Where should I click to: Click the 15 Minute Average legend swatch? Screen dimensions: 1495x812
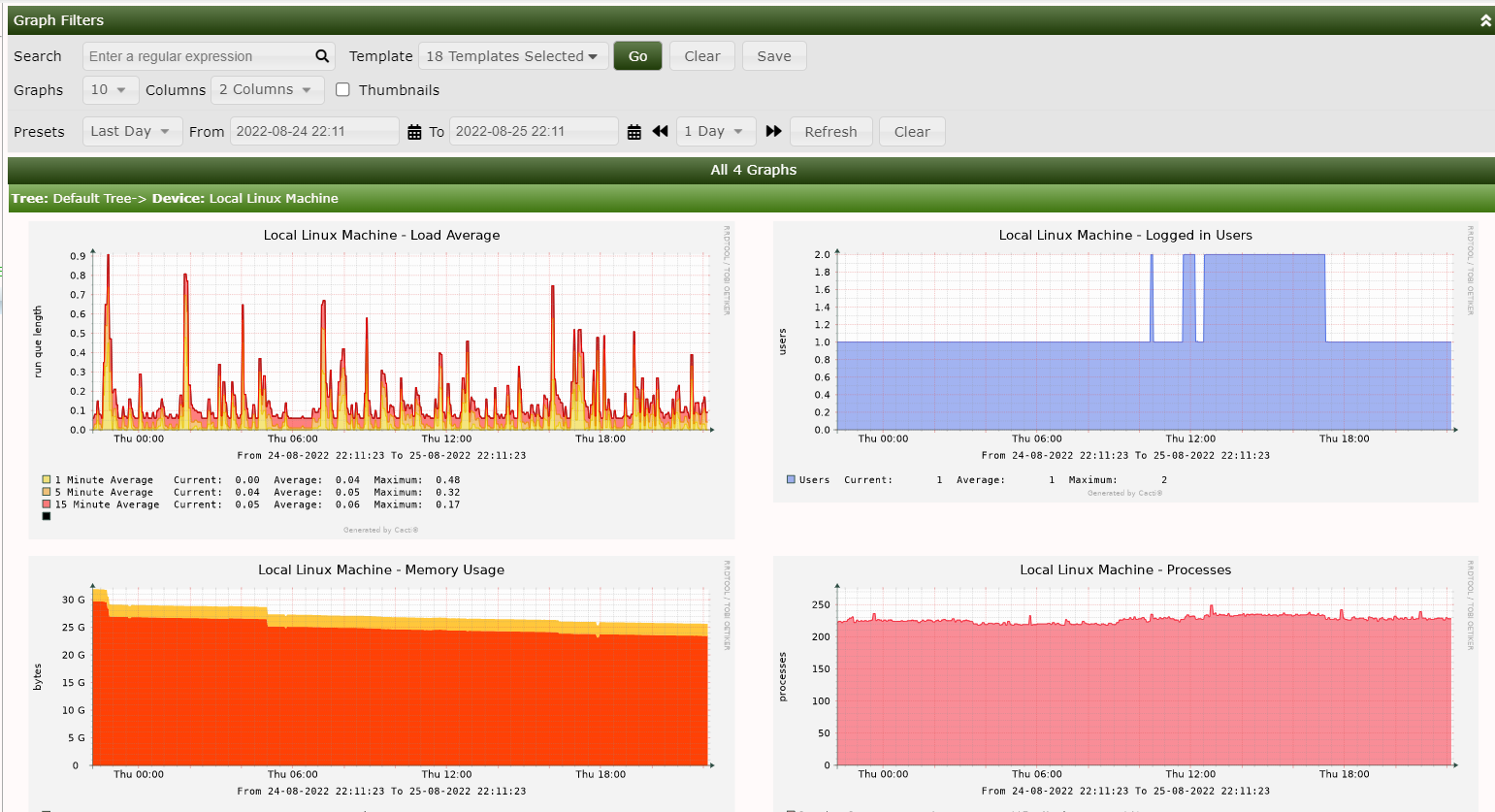tap(46, 504)
